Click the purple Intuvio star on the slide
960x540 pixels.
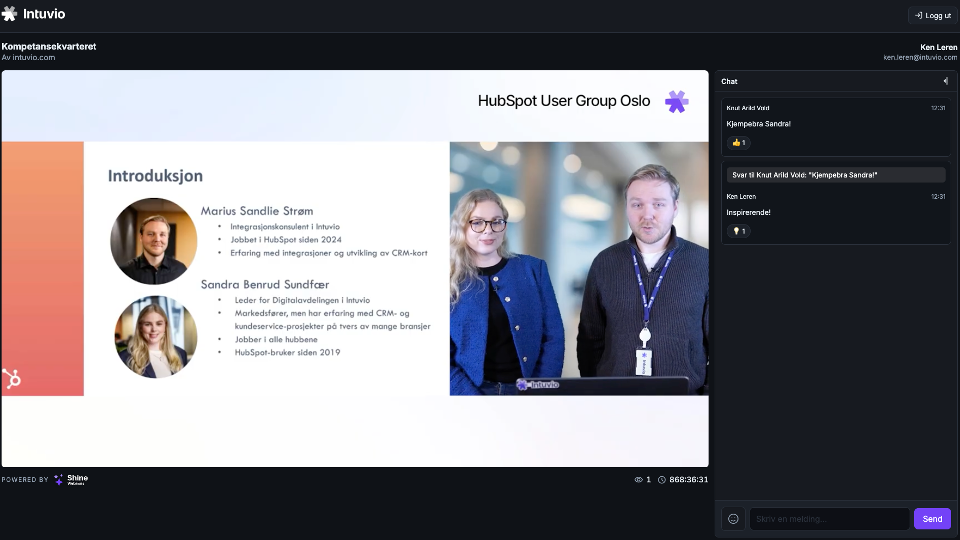tap(677, 102)
